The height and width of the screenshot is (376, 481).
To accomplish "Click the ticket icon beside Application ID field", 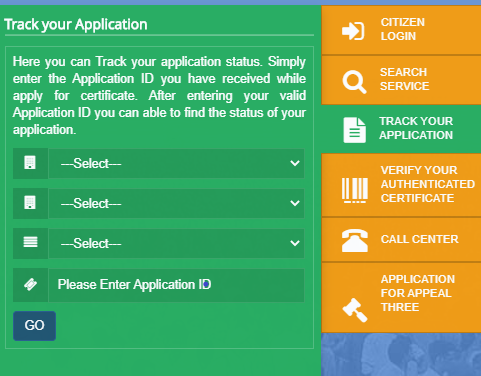I will (30, 285).
